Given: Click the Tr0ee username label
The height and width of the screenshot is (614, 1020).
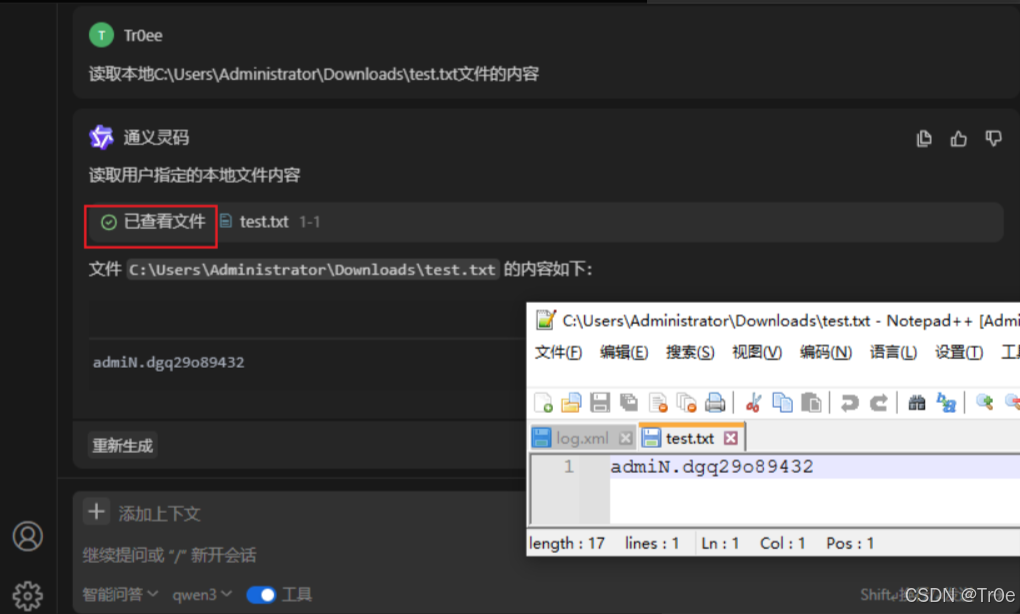Looking at the screenshot, I should point(143,35).
